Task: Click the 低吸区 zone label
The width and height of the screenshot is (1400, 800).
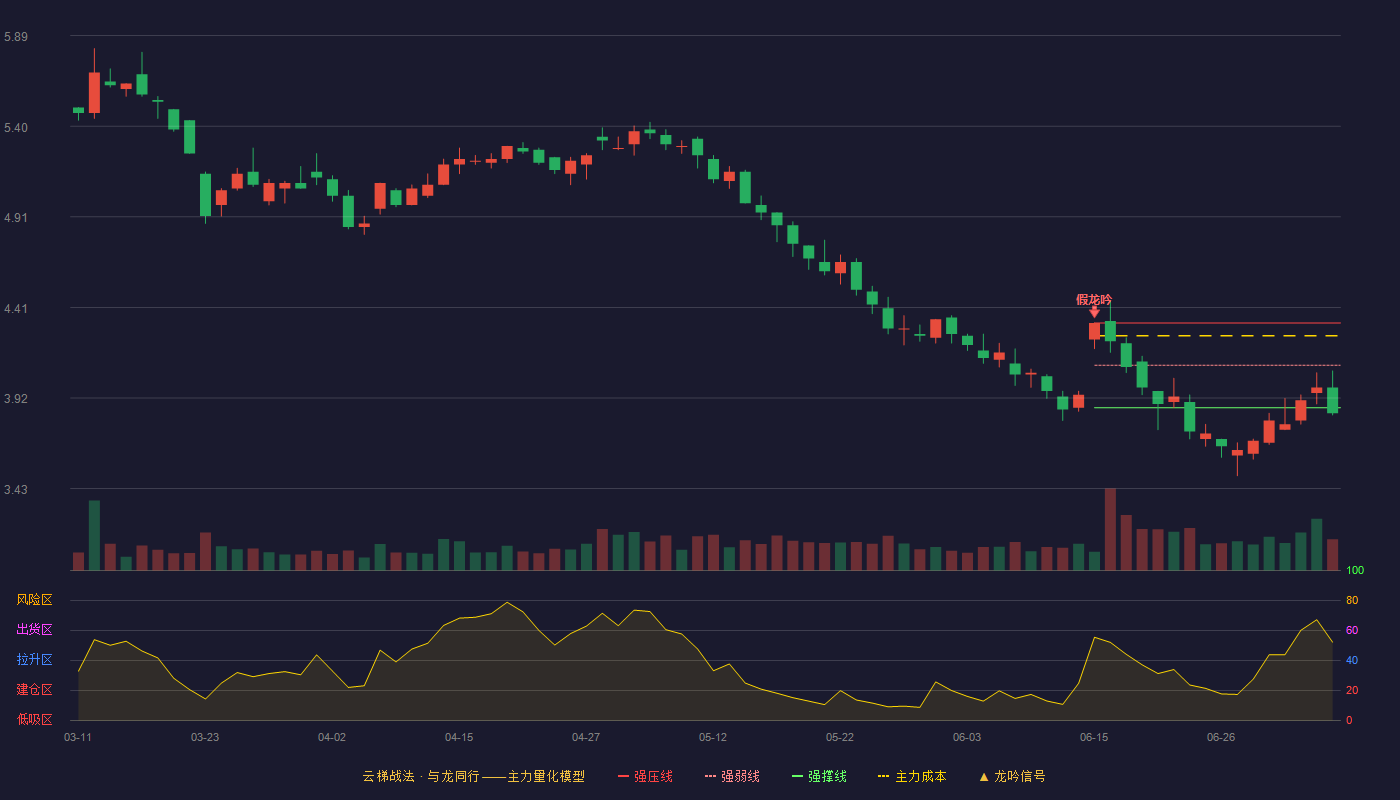Action: [34, 719]
